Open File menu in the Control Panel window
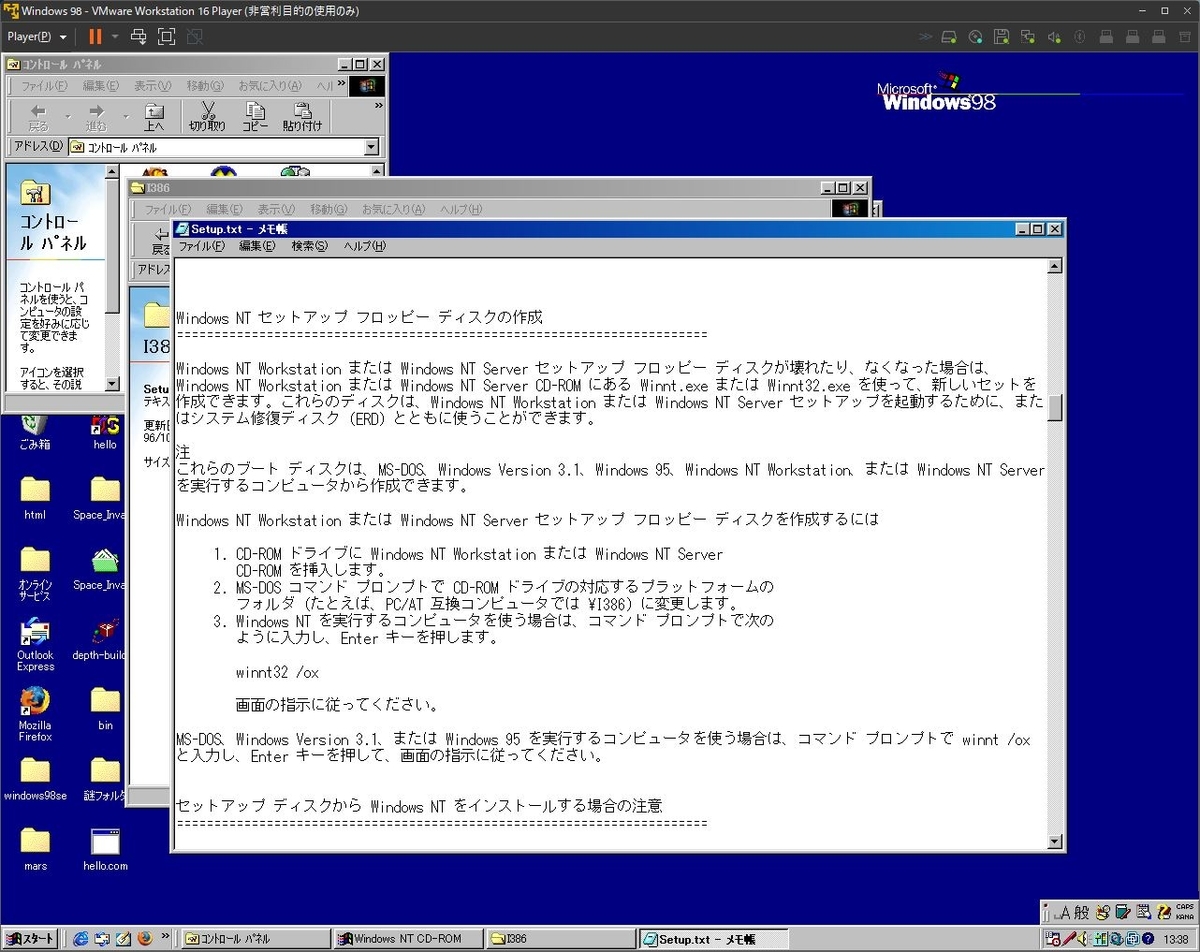The width and height of the screenshot is (1200, 952). [x=44, y=86]
